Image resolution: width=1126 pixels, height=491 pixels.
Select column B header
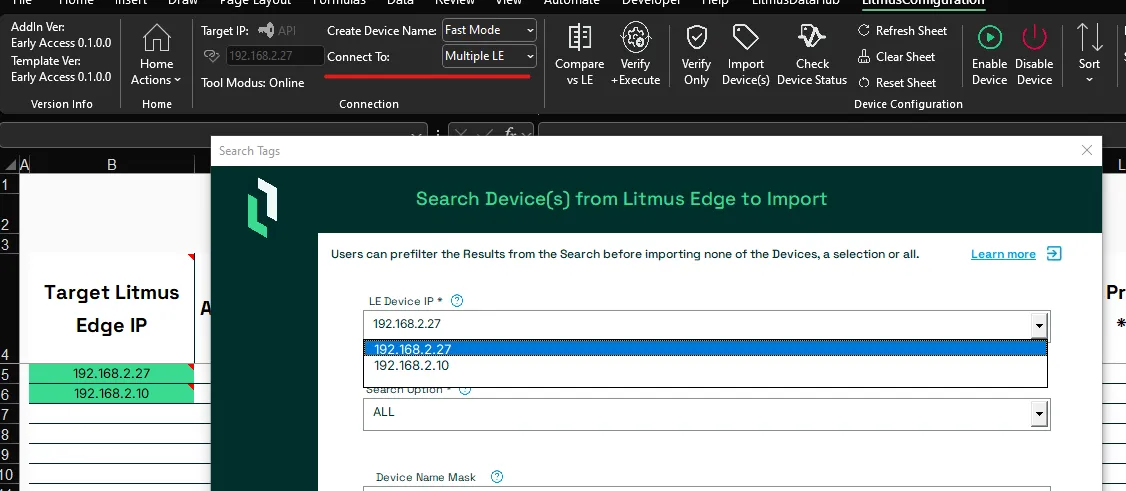(112, 165)
